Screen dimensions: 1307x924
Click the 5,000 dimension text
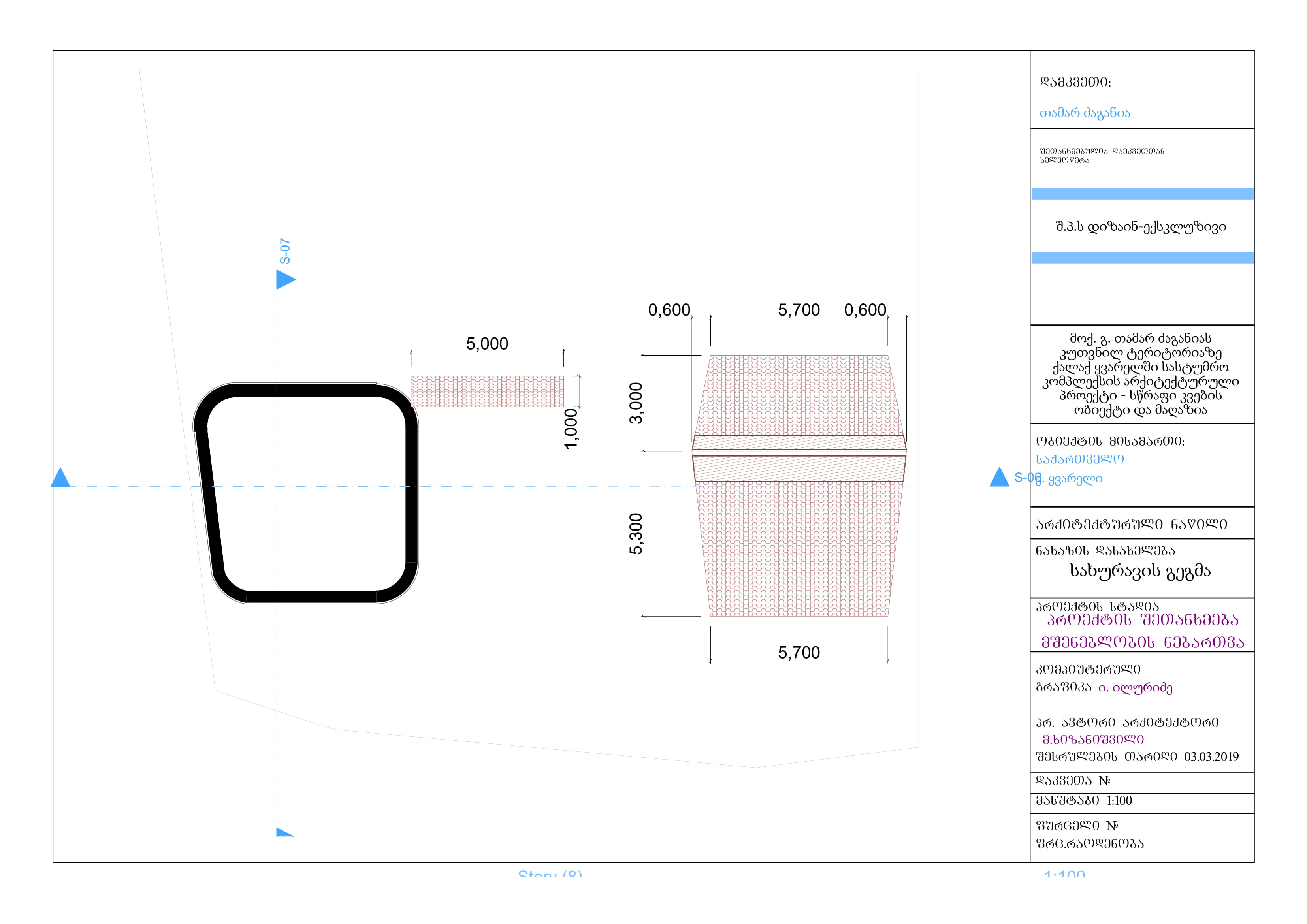point(487,344)
